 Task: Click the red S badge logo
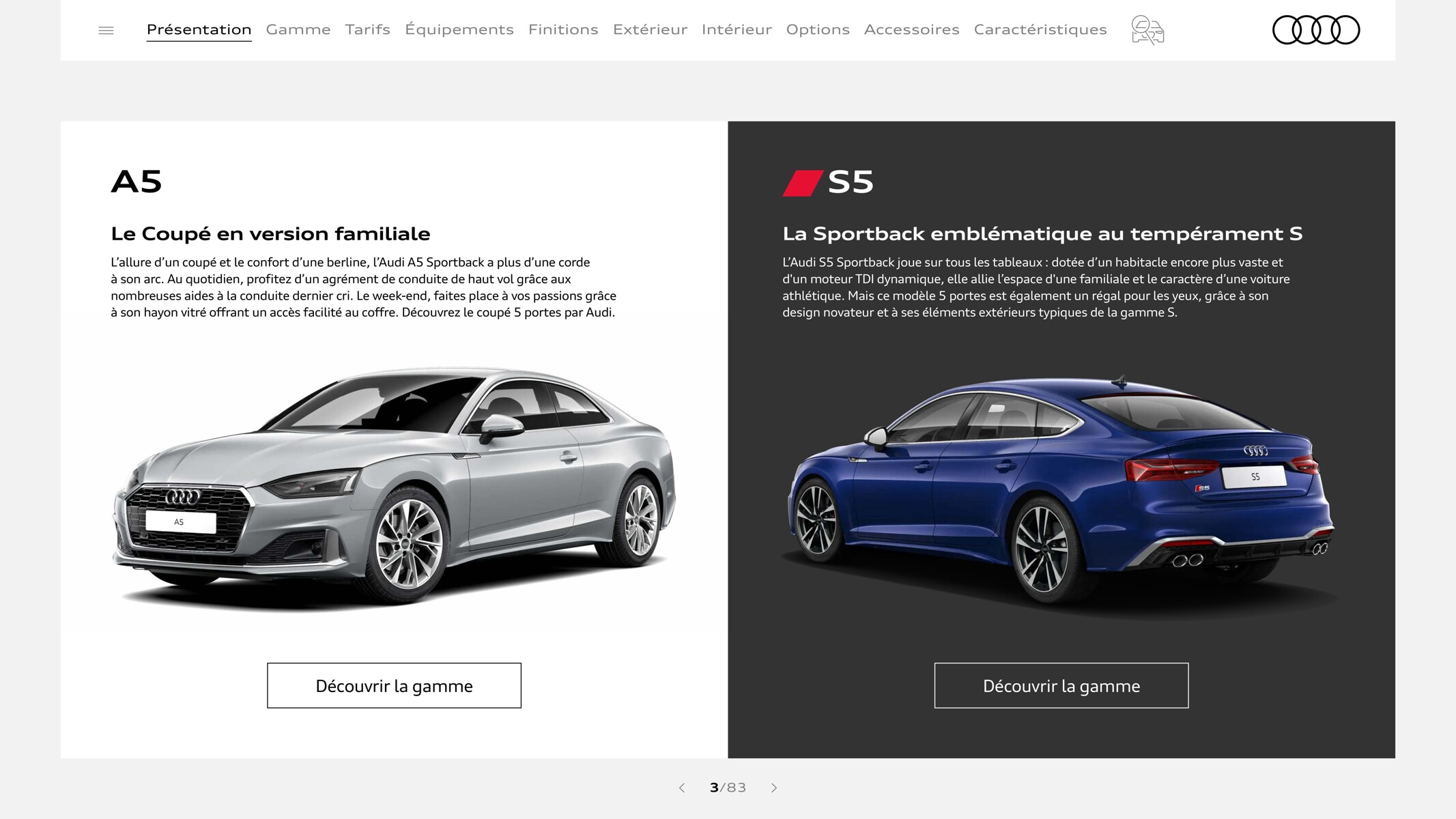point(803,183)
